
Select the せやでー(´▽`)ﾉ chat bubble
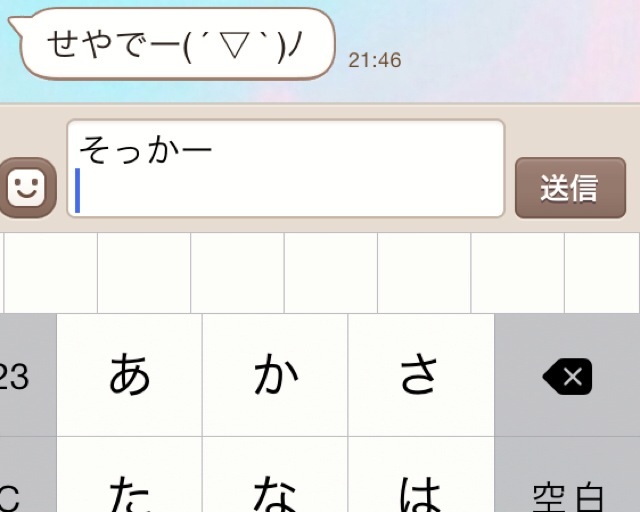click(172, 43)
